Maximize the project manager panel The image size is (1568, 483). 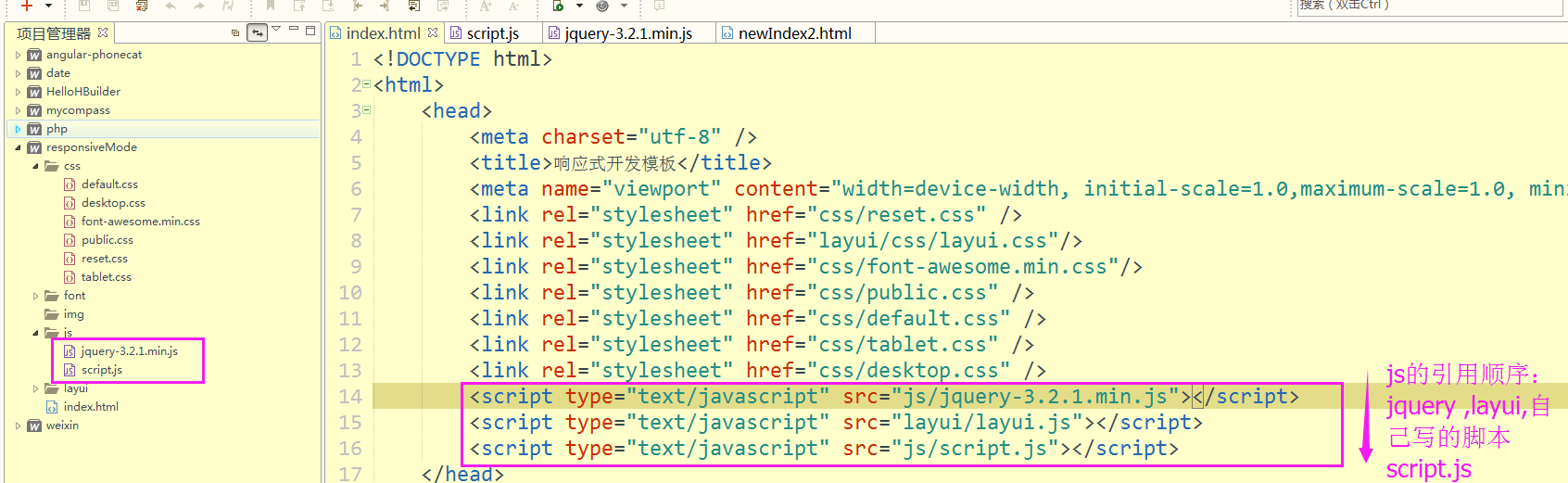tap(310, 31)
